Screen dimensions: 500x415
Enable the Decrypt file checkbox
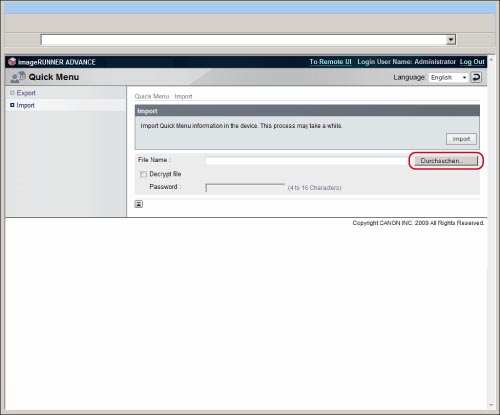click(143, 174)
